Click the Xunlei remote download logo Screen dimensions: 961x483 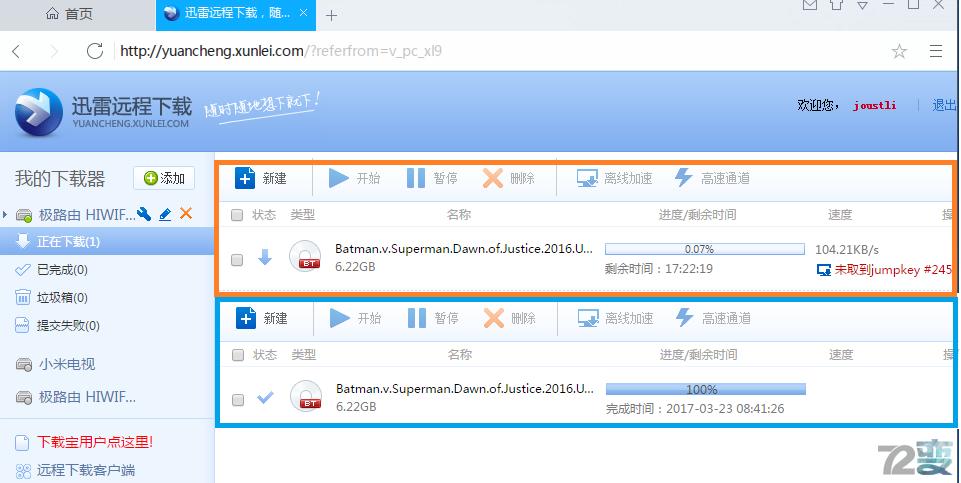coord(103,112)
